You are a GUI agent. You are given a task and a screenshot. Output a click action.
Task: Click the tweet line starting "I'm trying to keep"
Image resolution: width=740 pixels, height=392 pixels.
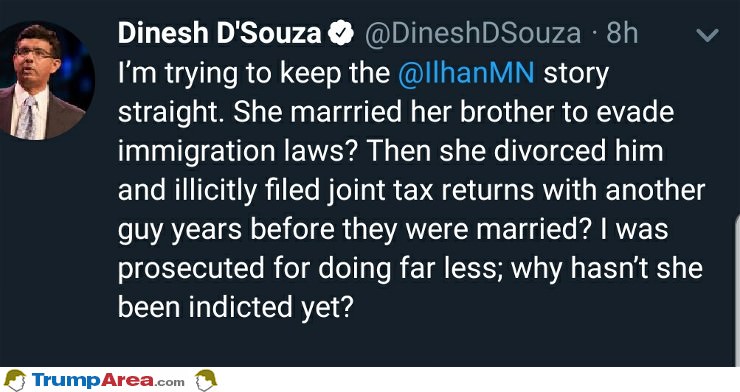[x=363, y=75]
